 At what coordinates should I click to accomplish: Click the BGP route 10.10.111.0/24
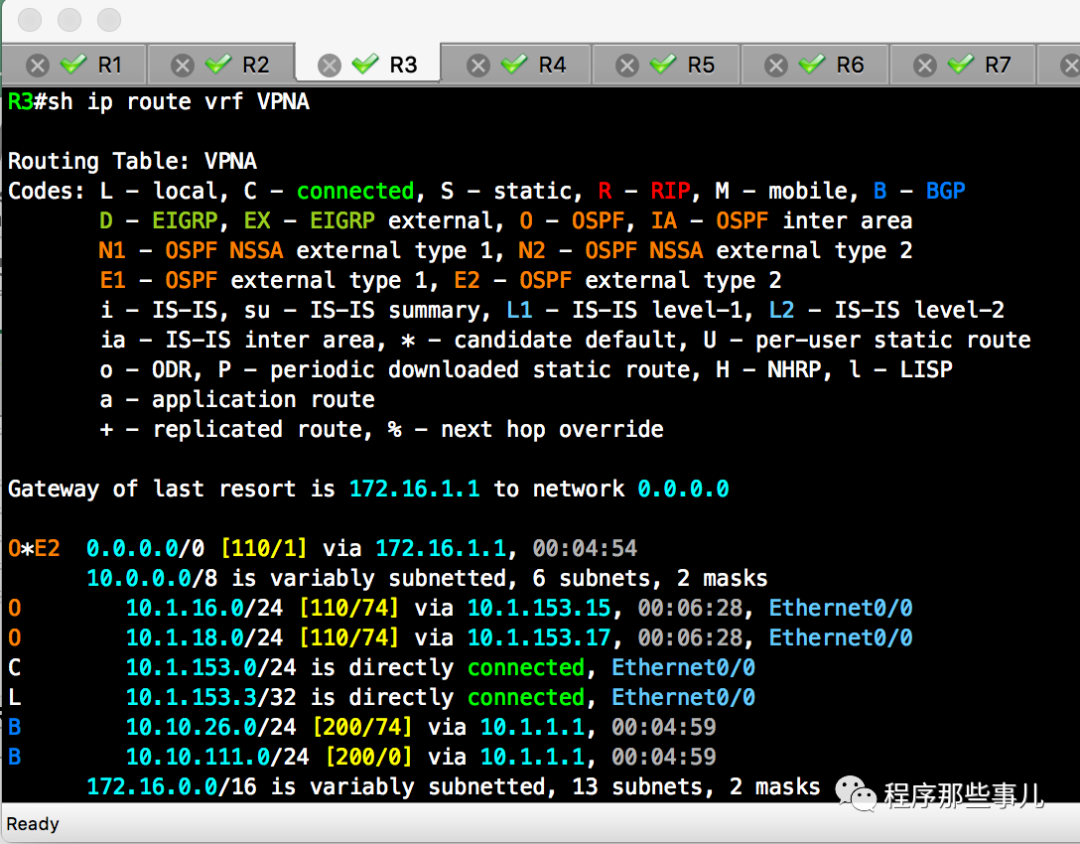point(218,756)
